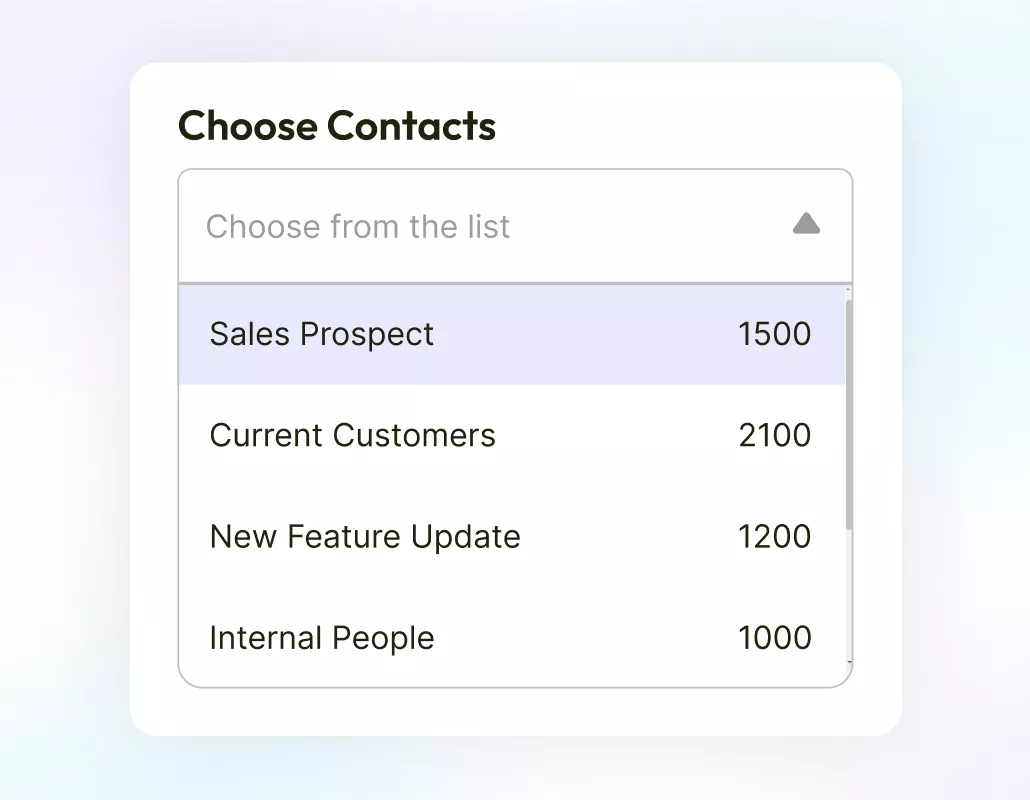Click the Choose Contacts heading
1030x800 pixels.
(336, 126)
